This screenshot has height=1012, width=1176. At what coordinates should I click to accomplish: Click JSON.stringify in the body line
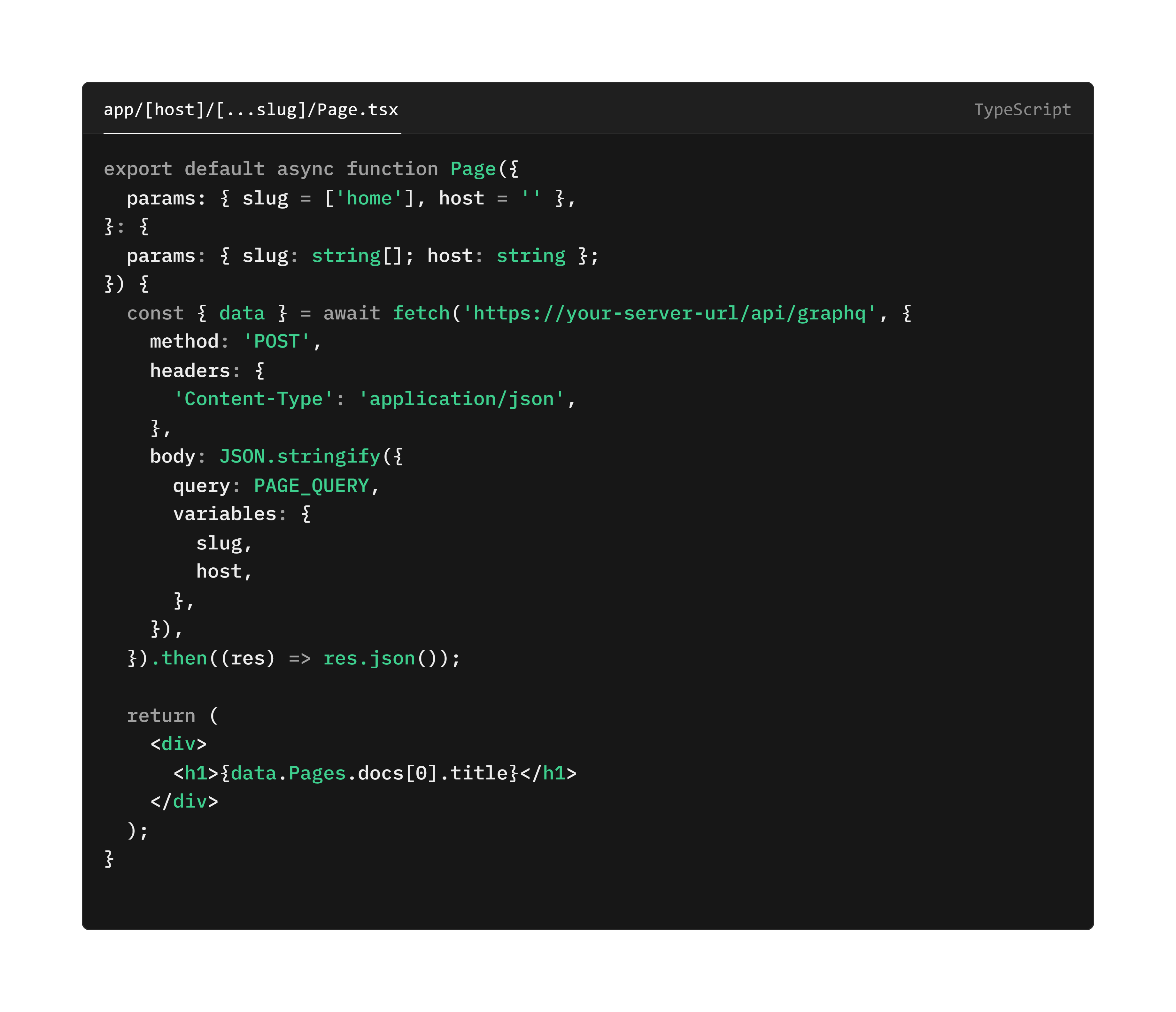pos(299,457)
